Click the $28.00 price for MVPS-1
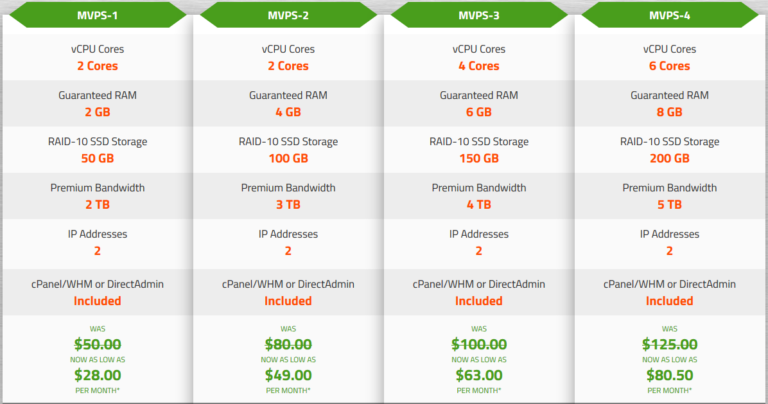This screenshot has width=768, height=404. 97,375
